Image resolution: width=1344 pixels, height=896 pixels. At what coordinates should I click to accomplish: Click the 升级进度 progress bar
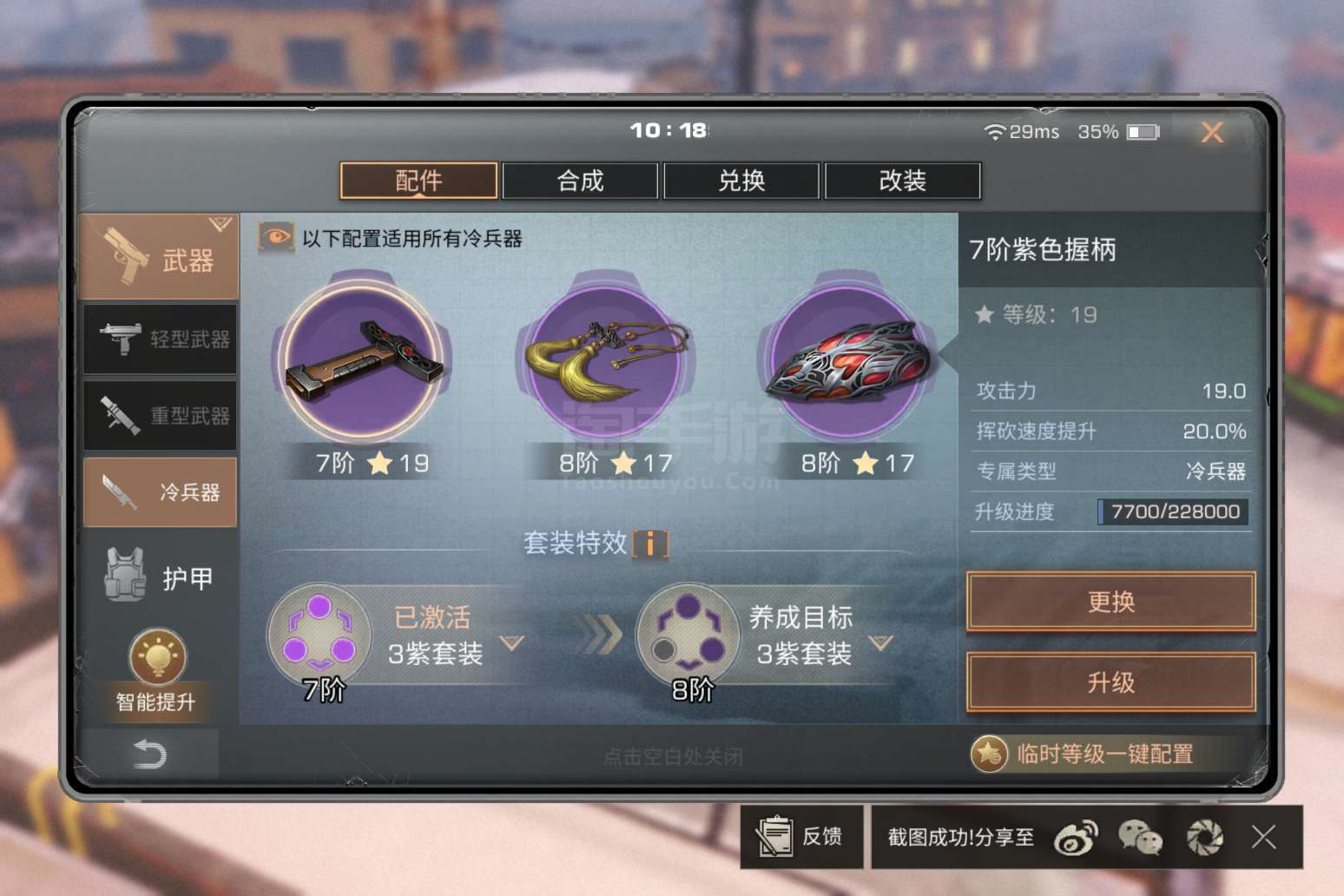point(1173,511)
